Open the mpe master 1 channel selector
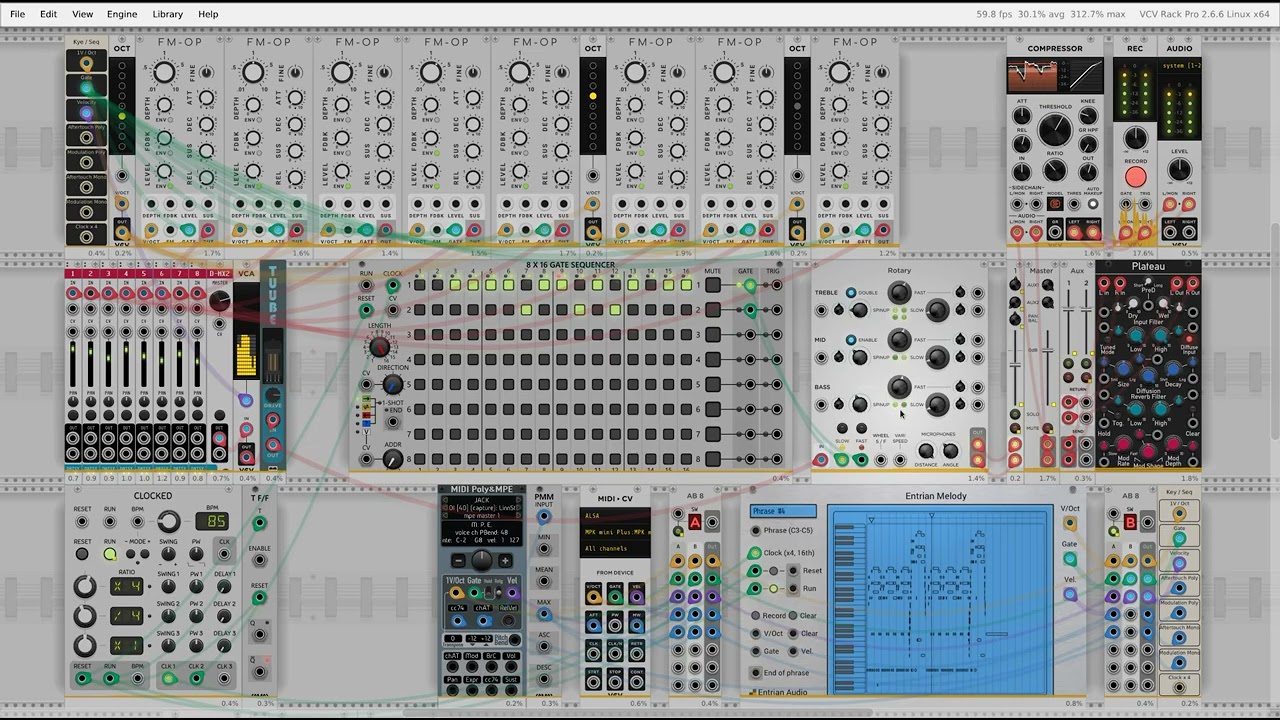The height and width of the screenshot is (720, 1280). pos(482,516)
